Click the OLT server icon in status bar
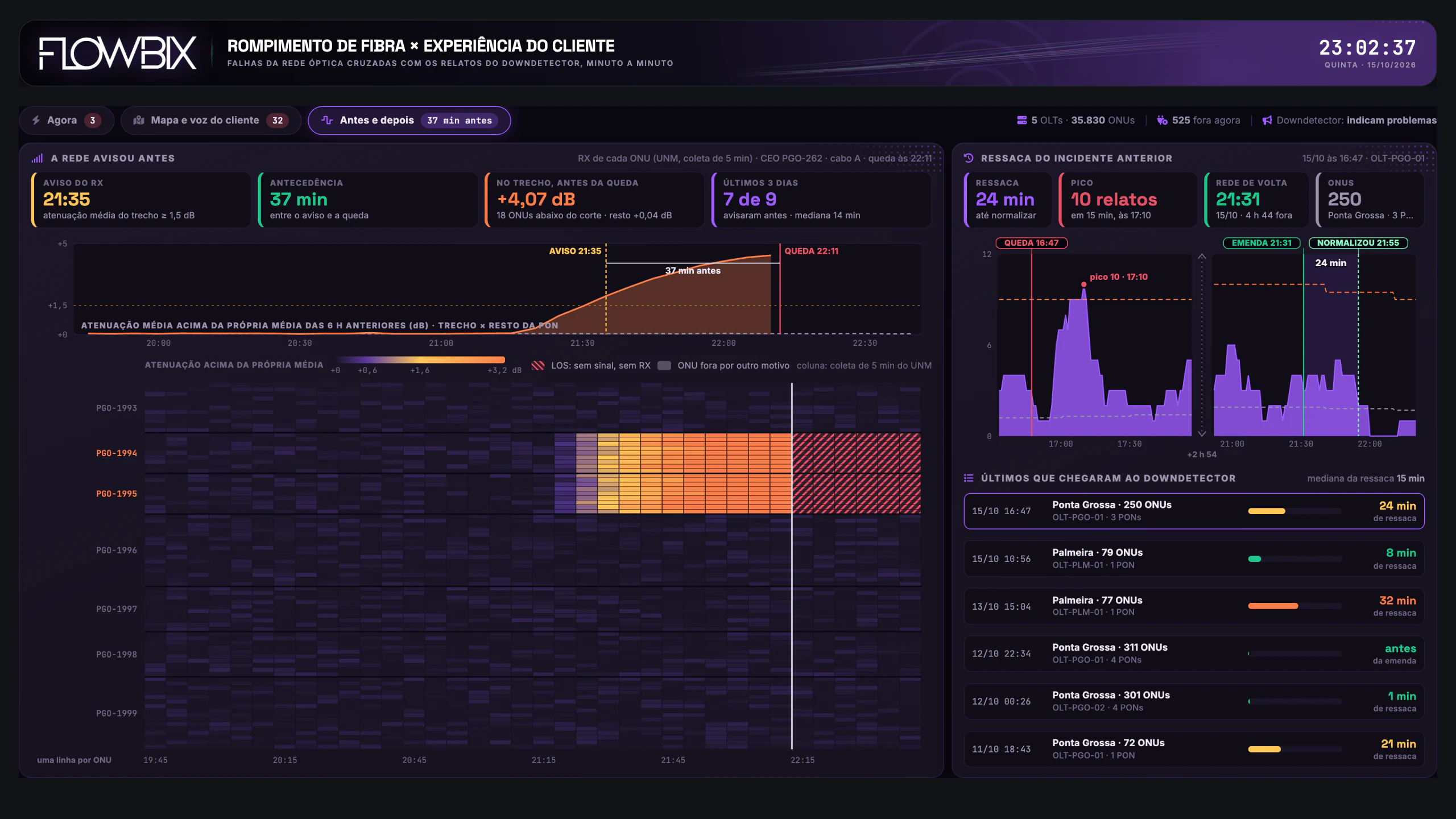Screen dimensions: 1456x819 (x=1021, y=121)
